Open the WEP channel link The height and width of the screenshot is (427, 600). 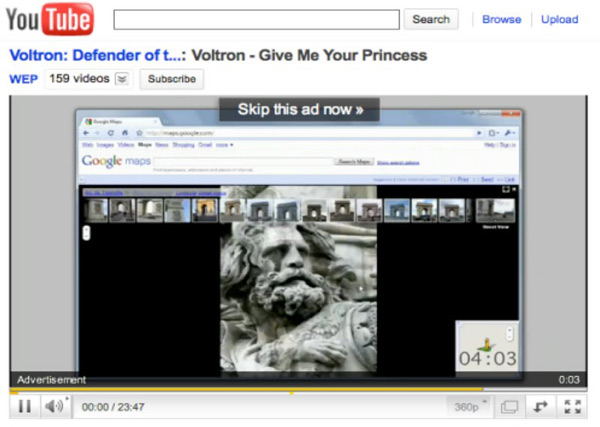pos(24,79)
